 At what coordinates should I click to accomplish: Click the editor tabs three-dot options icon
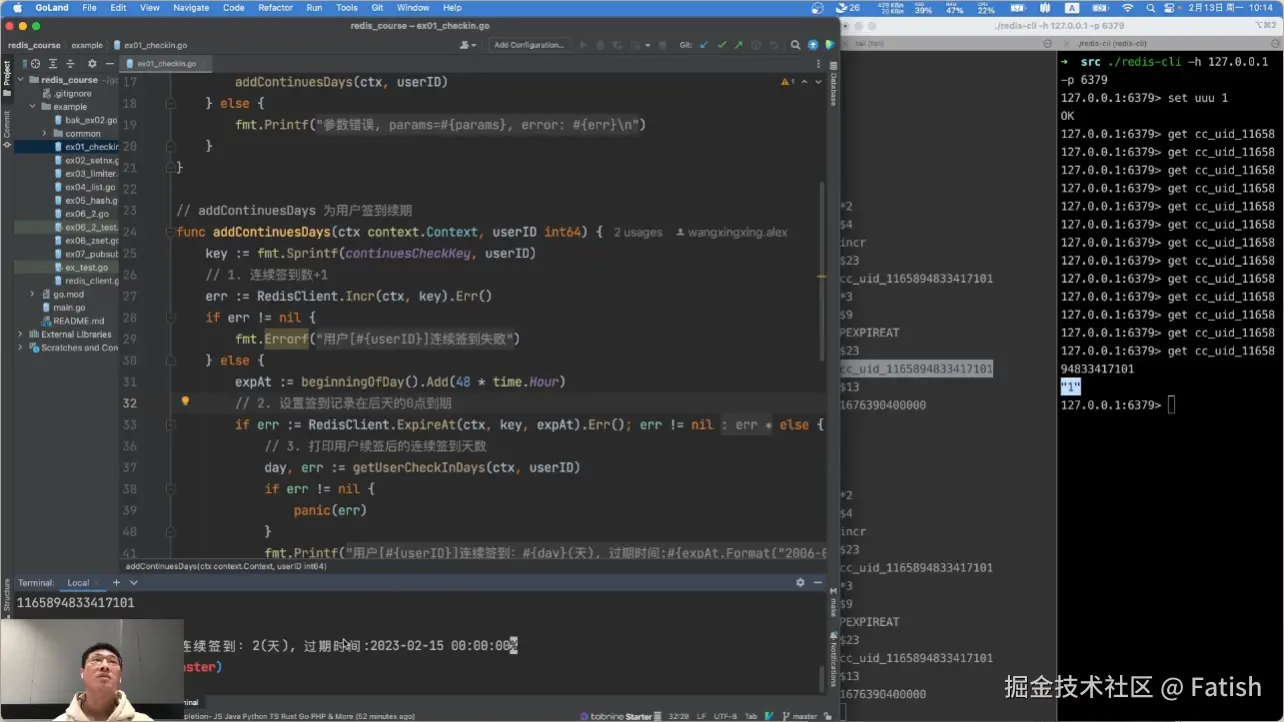tap(819, 63)
